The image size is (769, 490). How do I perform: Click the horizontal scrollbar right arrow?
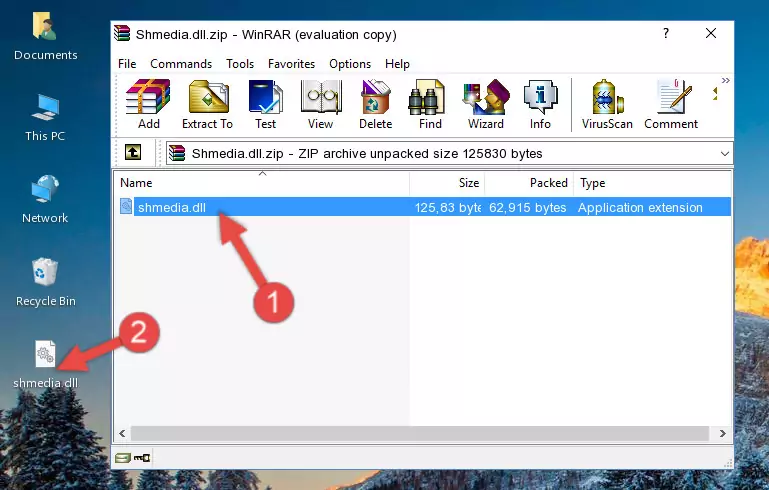pos(722,434)
